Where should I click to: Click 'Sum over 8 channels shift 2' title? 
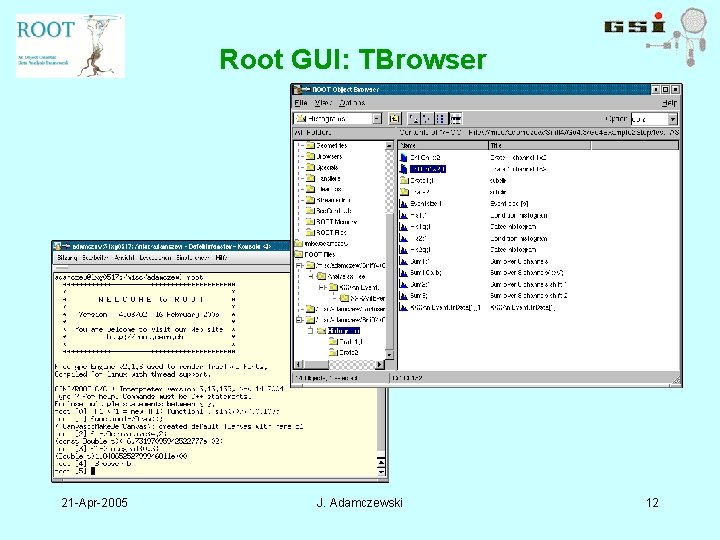529,296
